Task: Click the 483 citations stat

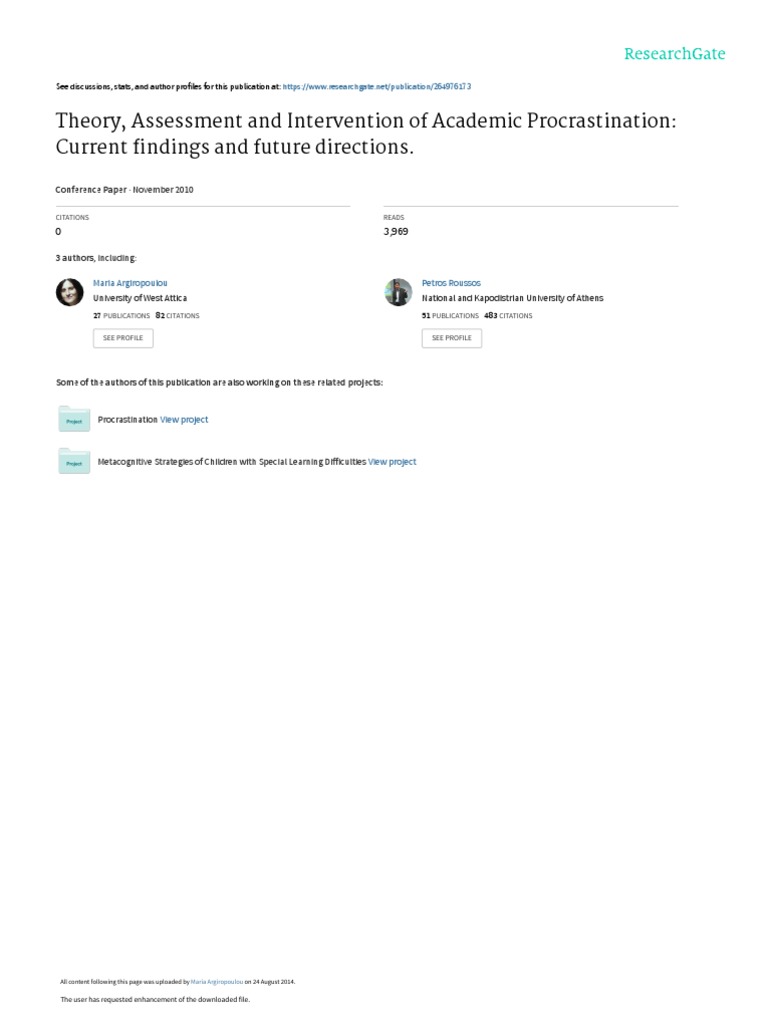Action: tap(507, 315)
